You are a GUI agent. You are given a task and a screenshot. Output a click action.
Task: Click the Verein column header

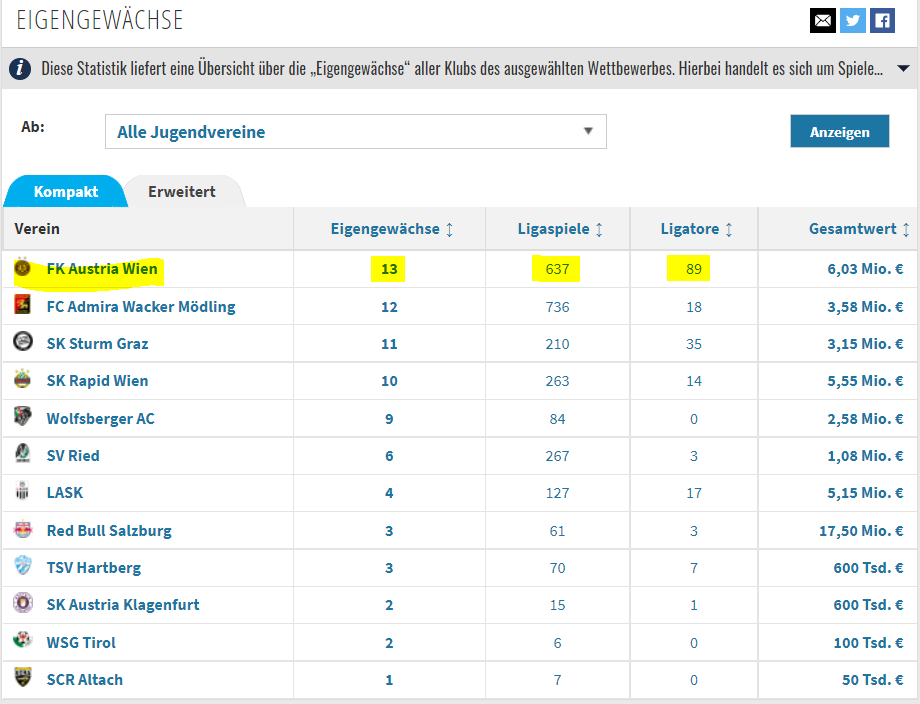click(37, 229)
